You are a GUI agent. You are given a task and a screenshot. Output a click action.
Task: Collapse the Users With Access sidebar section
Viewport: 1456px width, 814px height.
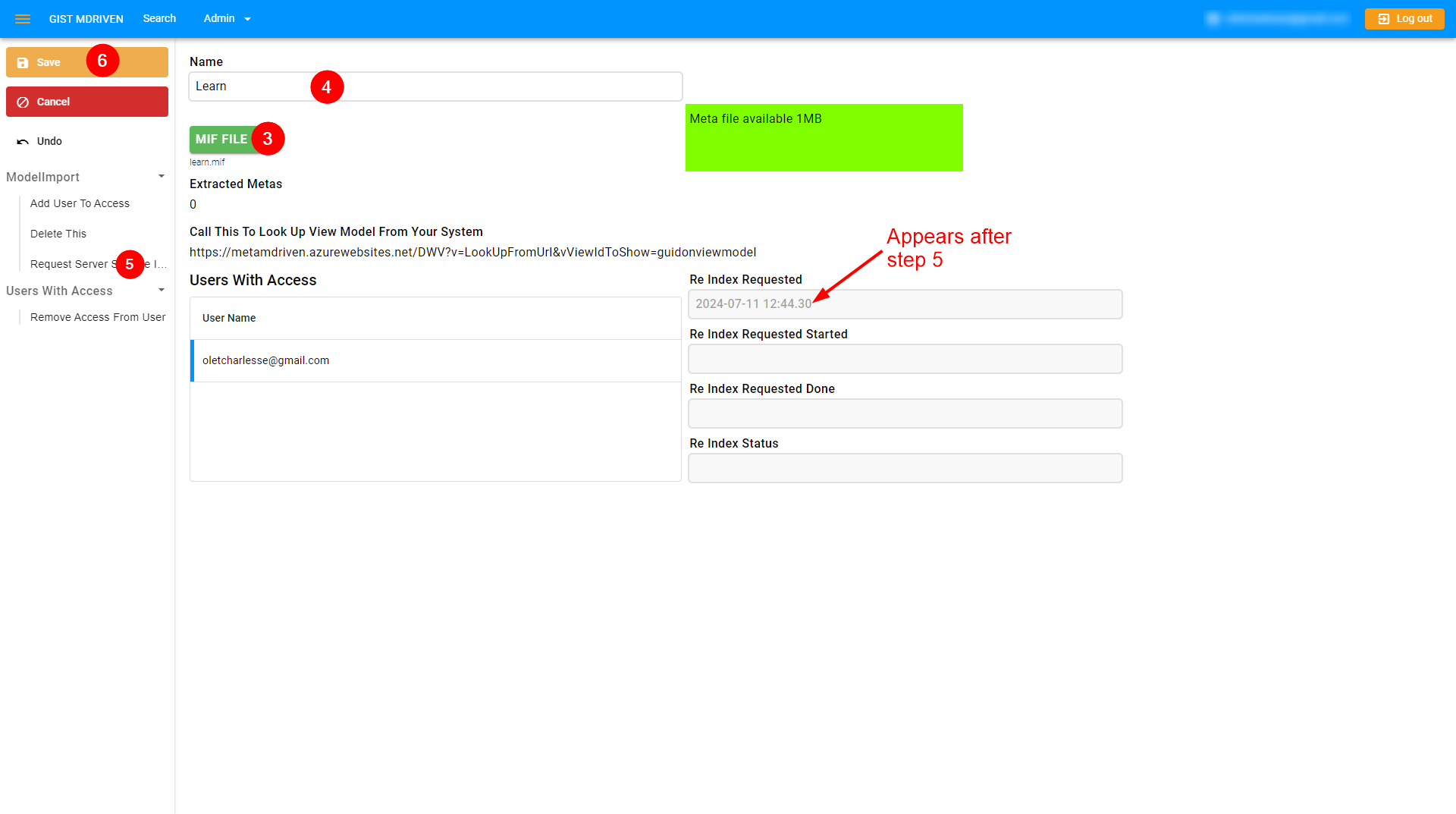pos(161,291)
